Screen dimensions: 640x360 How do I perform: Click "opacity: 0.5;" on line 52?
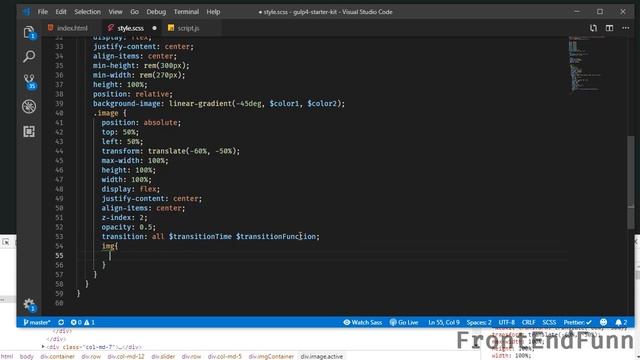[x=129, y=227]
